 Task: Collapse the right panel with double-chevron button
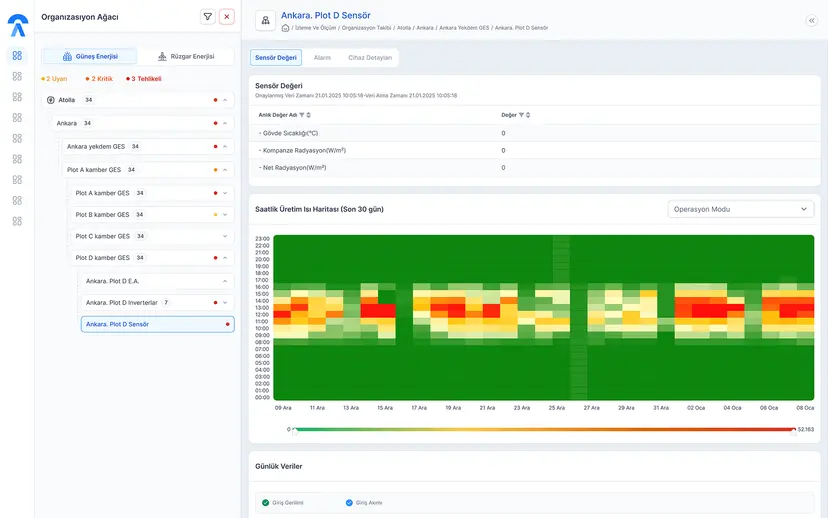[x=812, y=21]
